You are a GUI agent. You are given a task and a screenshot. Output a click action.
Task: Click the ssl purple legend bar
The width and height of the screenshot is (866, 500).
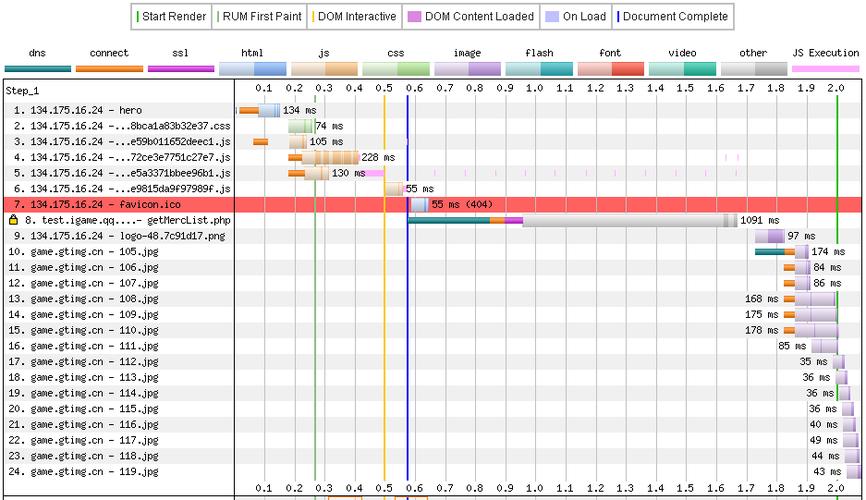(181, 69)
